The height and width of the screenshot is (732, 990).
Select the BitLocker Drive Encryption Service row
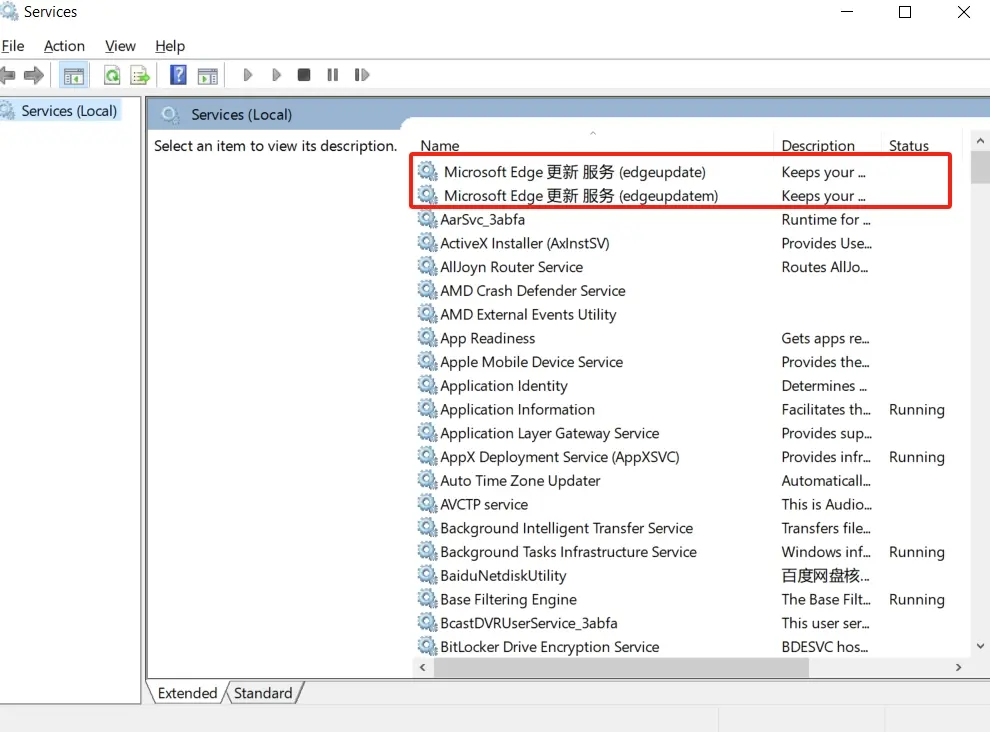coord(549,647)
